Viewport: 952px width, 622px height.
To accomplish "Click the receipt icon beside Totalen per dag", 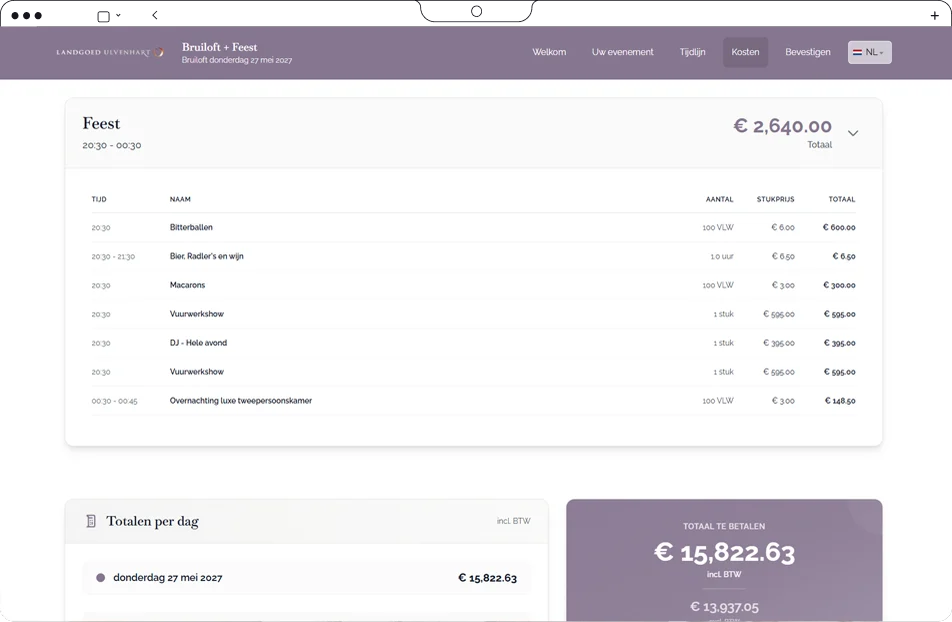I will coord(91,521).
